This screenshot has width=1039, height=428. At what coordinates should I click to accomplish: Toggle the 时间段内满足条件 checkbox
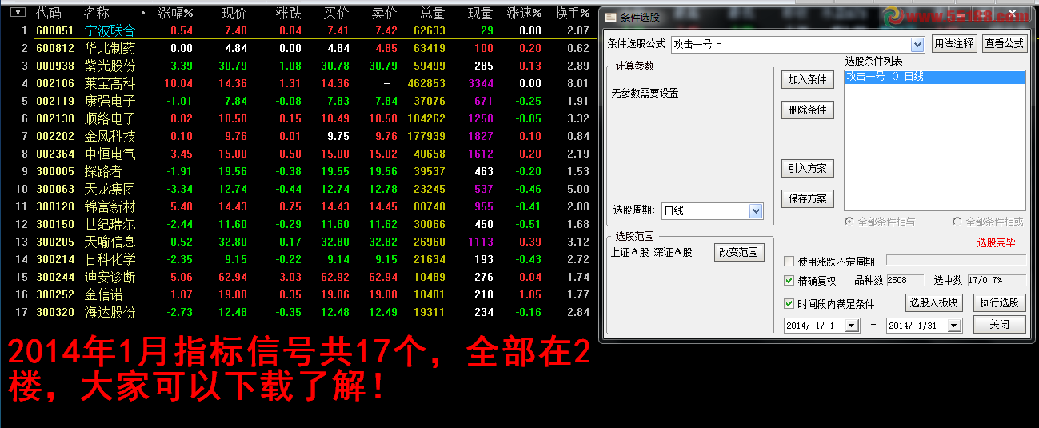pyautogui.click(x=789, y=303)
